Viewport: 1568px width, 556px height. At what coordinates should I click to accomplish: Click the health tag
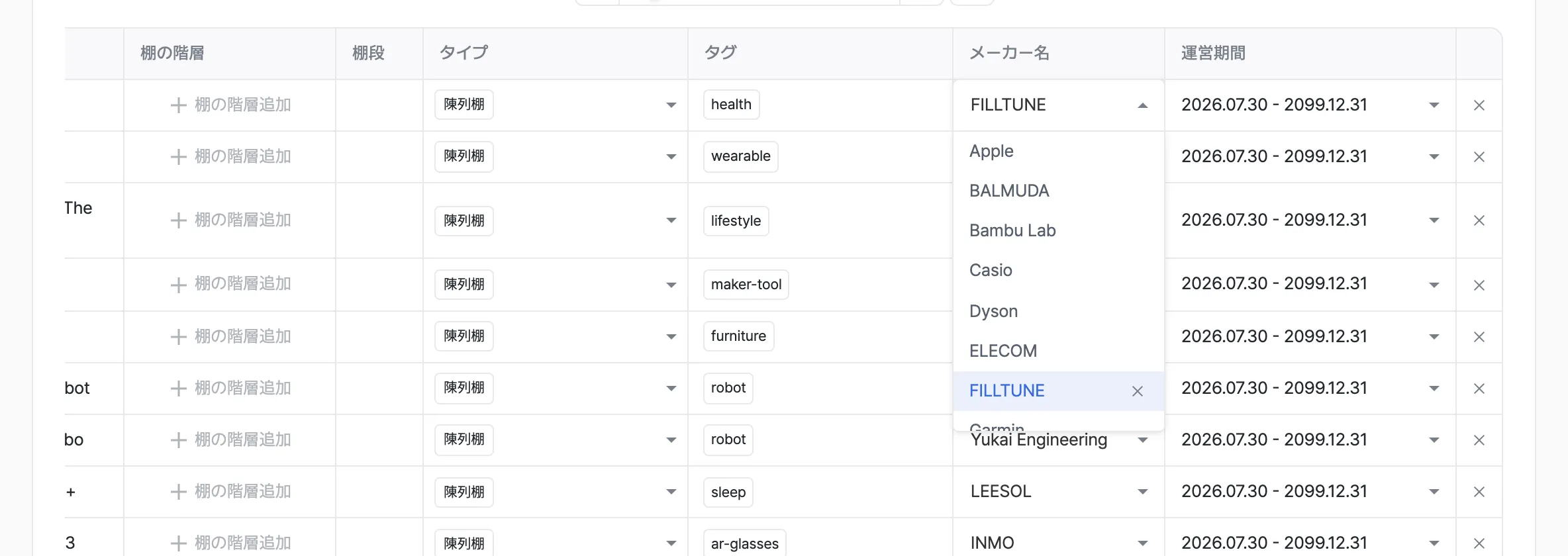731,105
